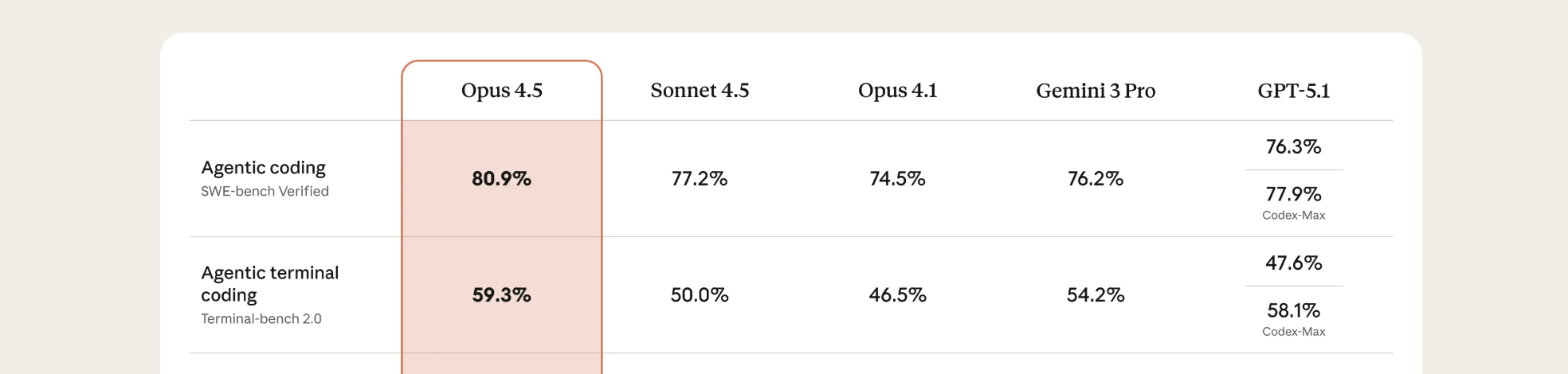Select the SWE-bench Verified subtitle text
Image resolution: width=1568 pixels, height=374 pixels.
[265, 192]
